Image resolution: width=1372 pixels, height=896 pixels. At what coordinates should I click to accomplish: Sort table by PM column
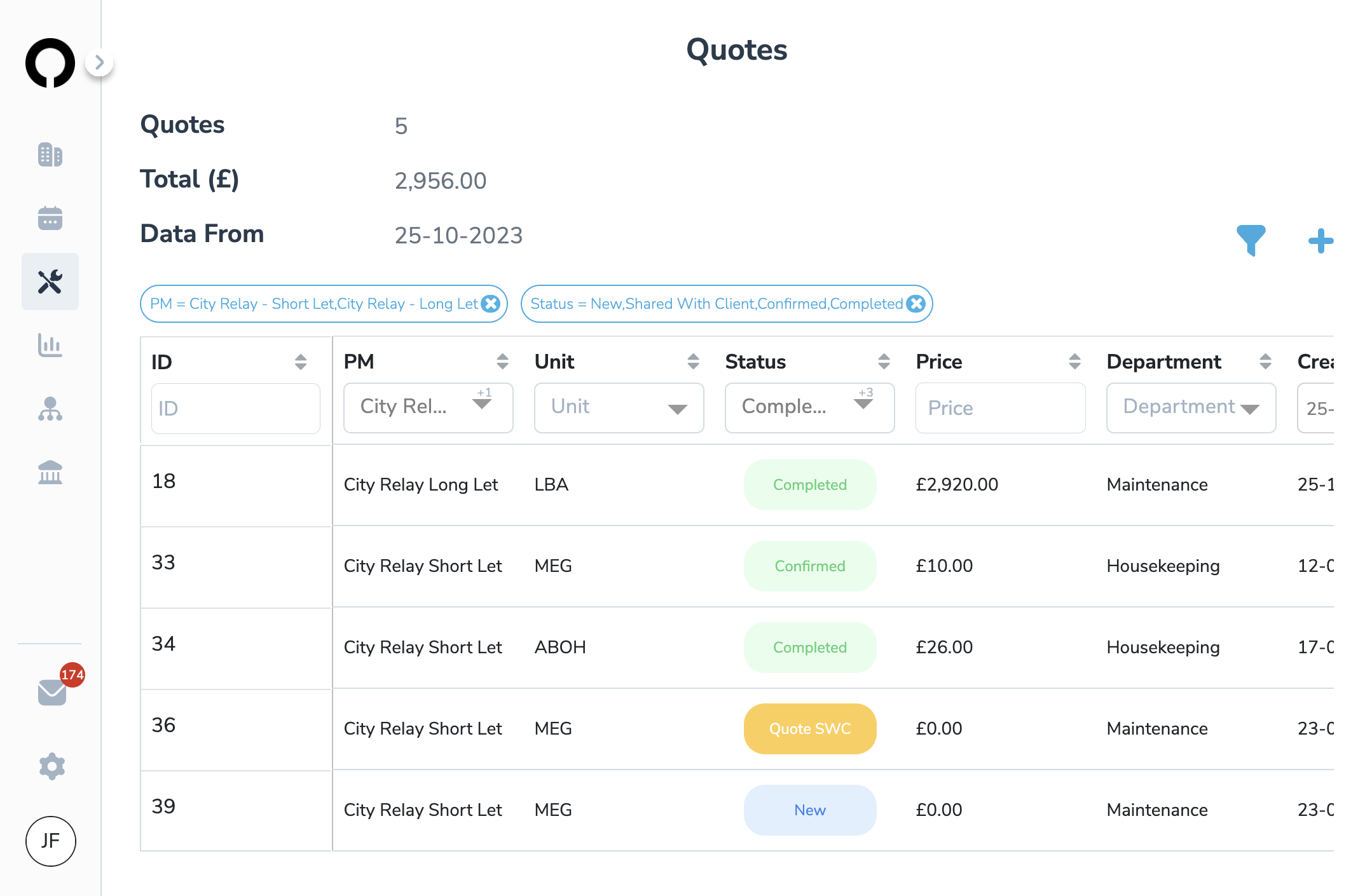point(502,362)
